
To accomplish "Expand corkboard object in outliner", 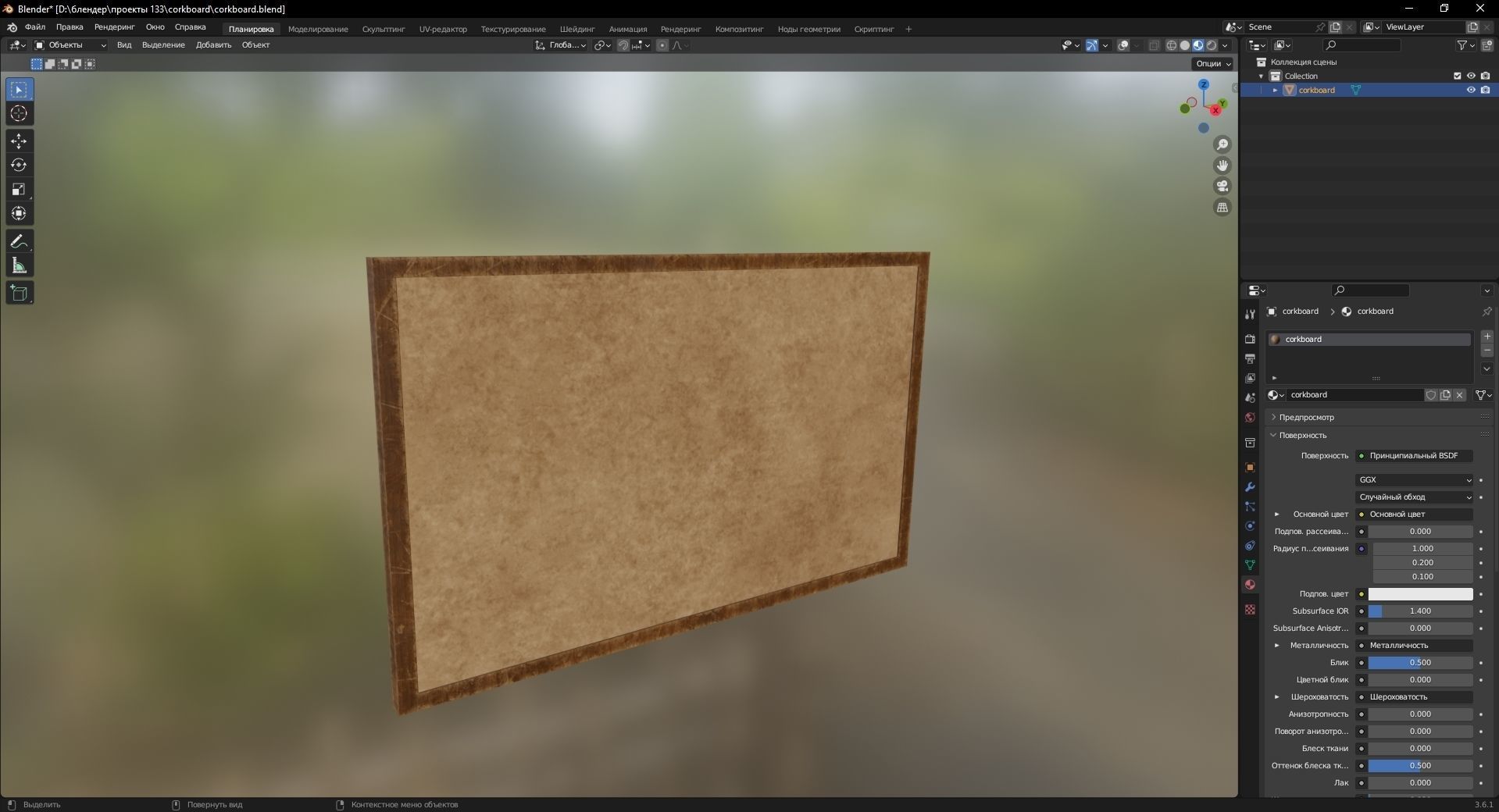I will tap(1276, 91).
